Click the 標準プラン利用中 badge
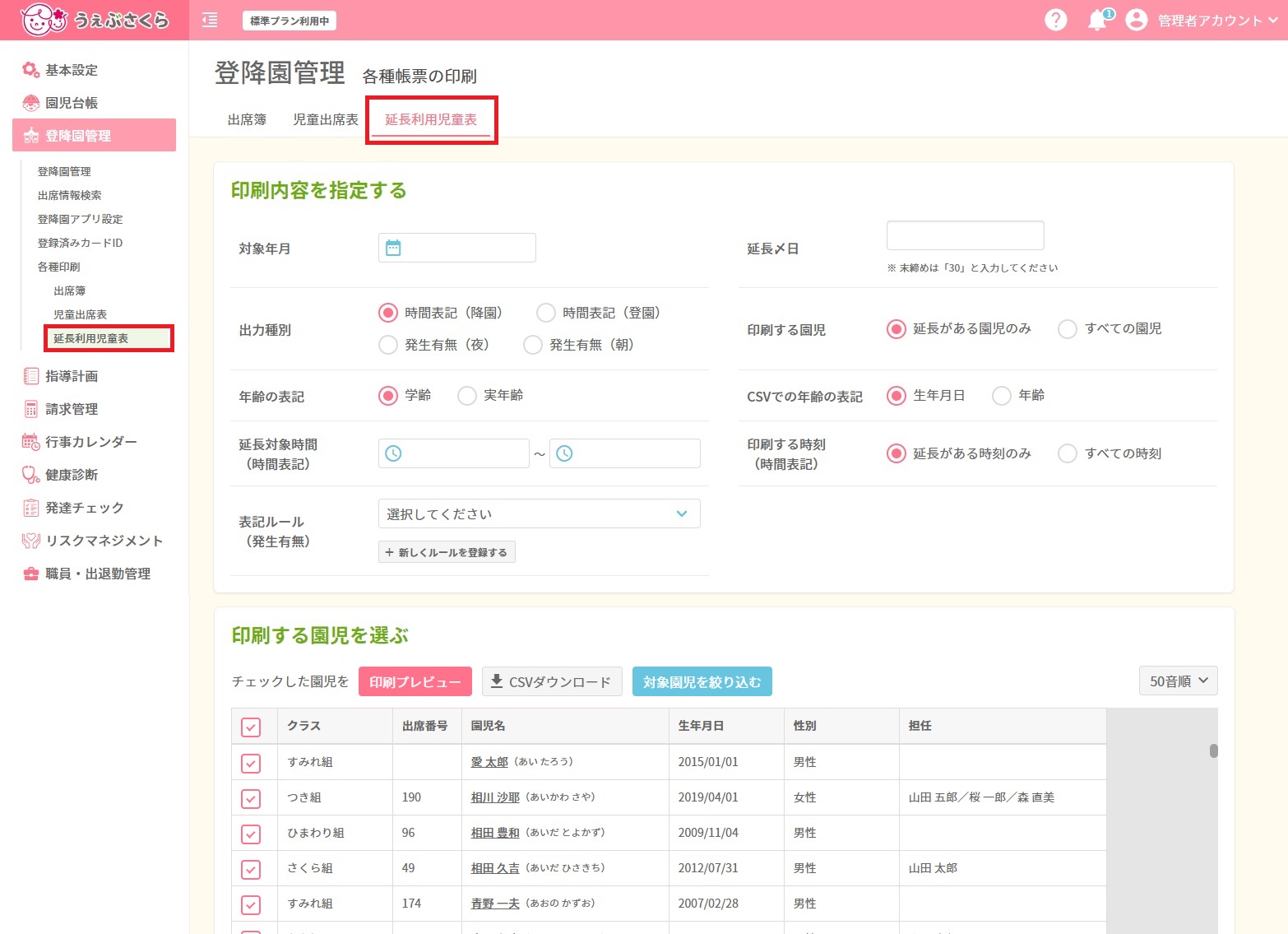Viewport: 1288px width, 934px height. (290, 21)
